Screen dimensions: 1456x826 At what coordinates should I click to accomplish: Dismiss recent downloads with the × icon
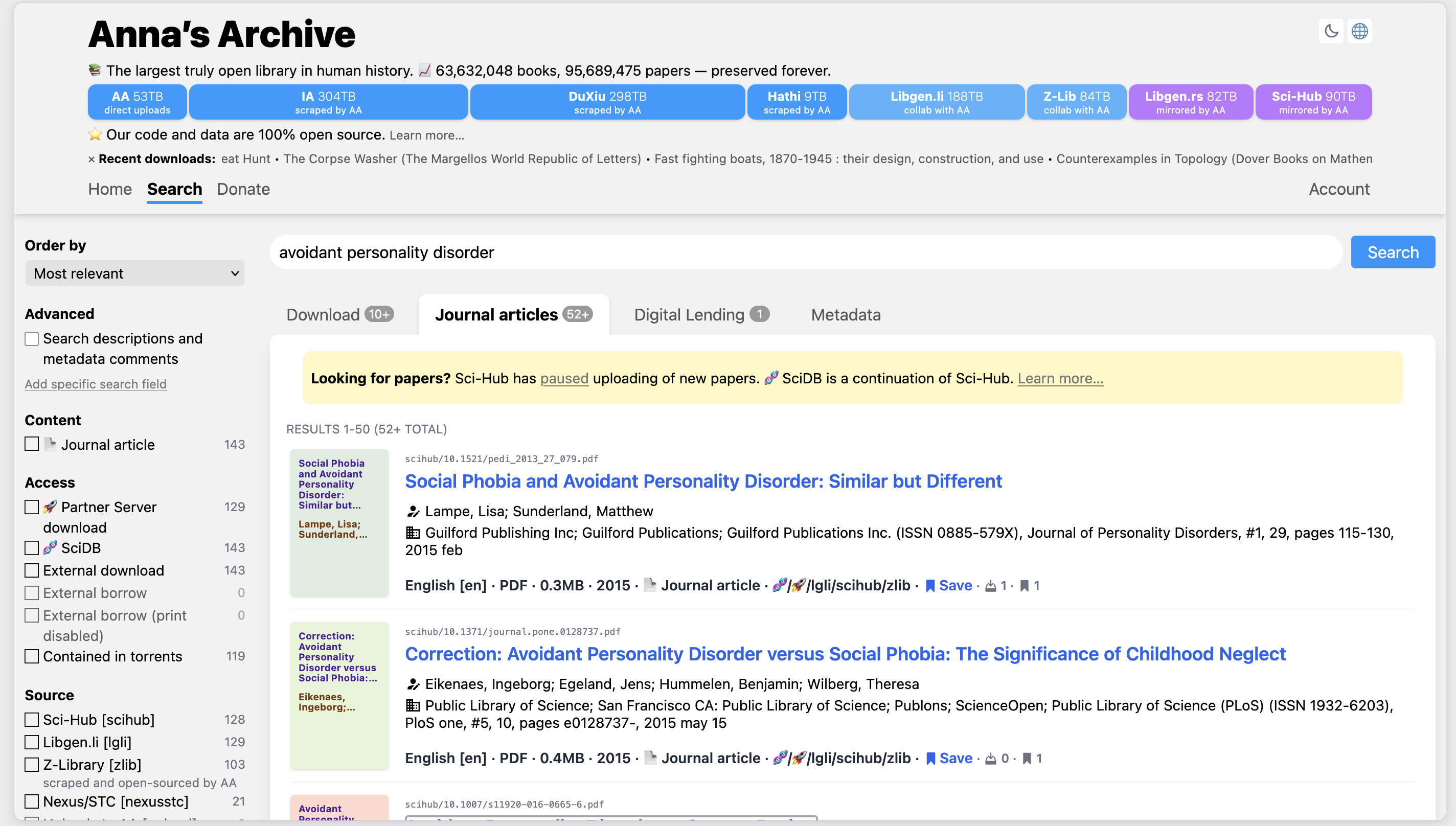(92, 159)
